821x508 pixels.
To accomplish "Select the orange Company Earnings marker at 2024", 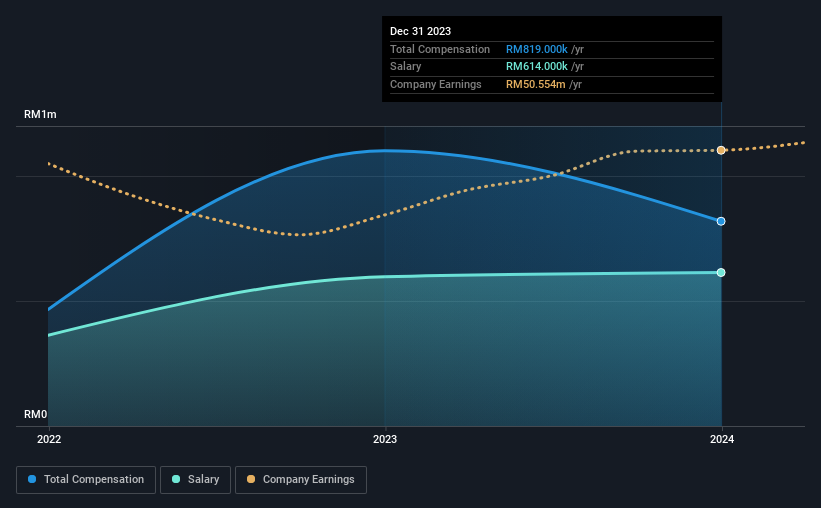I will [x=721, y=150].
